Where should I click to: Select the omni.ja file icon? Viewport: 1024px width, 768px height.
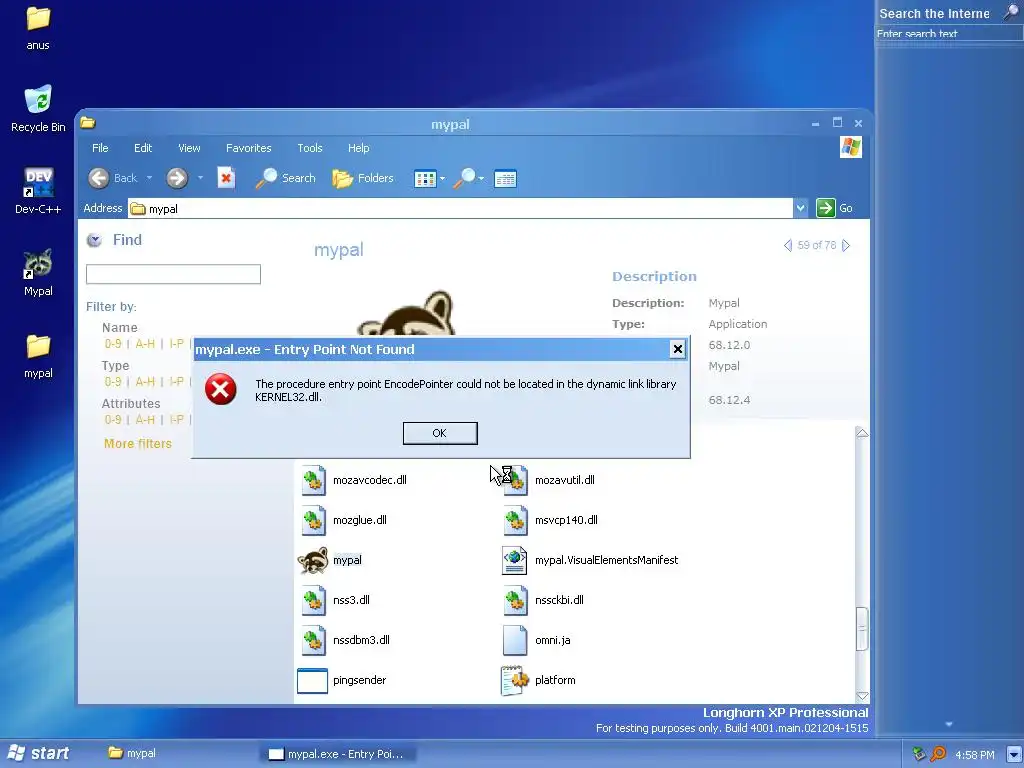(515, 640)
